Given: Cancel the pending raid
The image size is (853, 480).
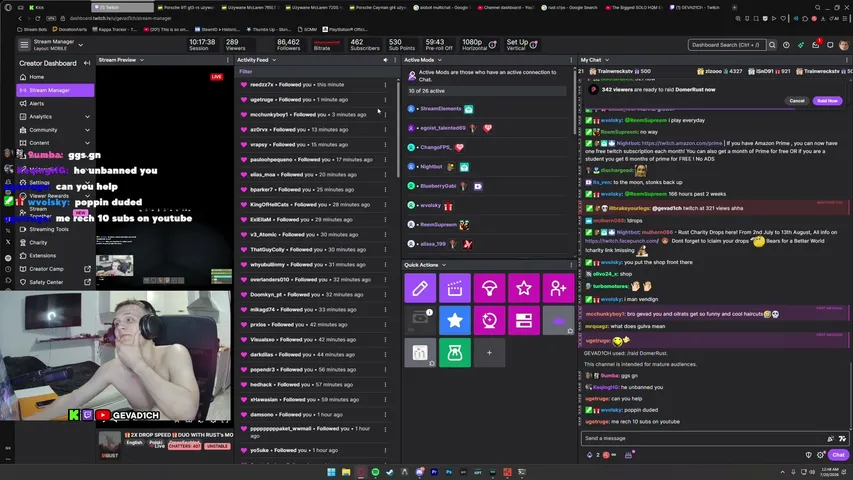Looking at the screenshot, I should tap(796, 101).
